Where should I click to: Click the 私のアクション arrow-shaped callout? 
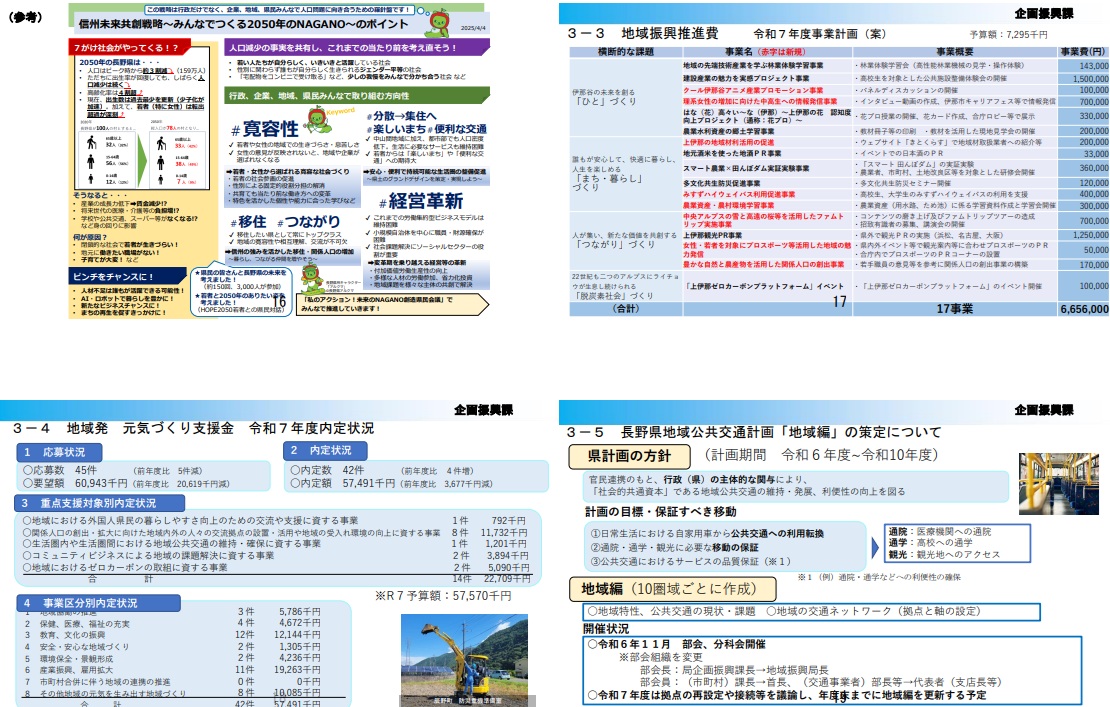pos(394,304)
